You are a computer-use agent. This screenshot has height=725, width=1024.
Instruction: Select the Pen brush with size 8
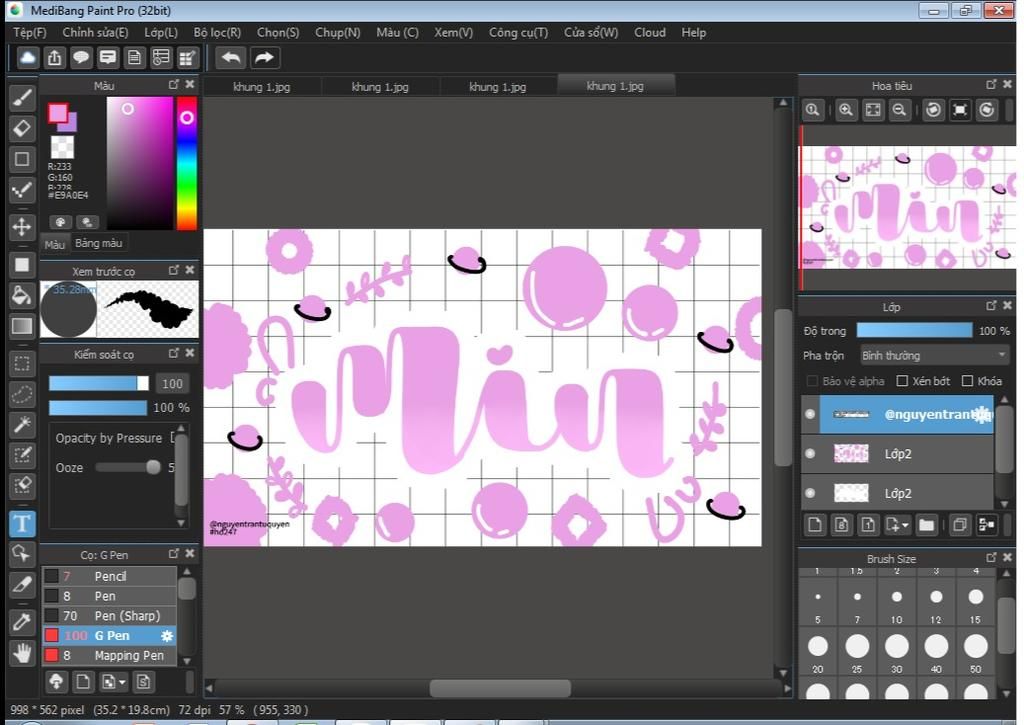109,596
